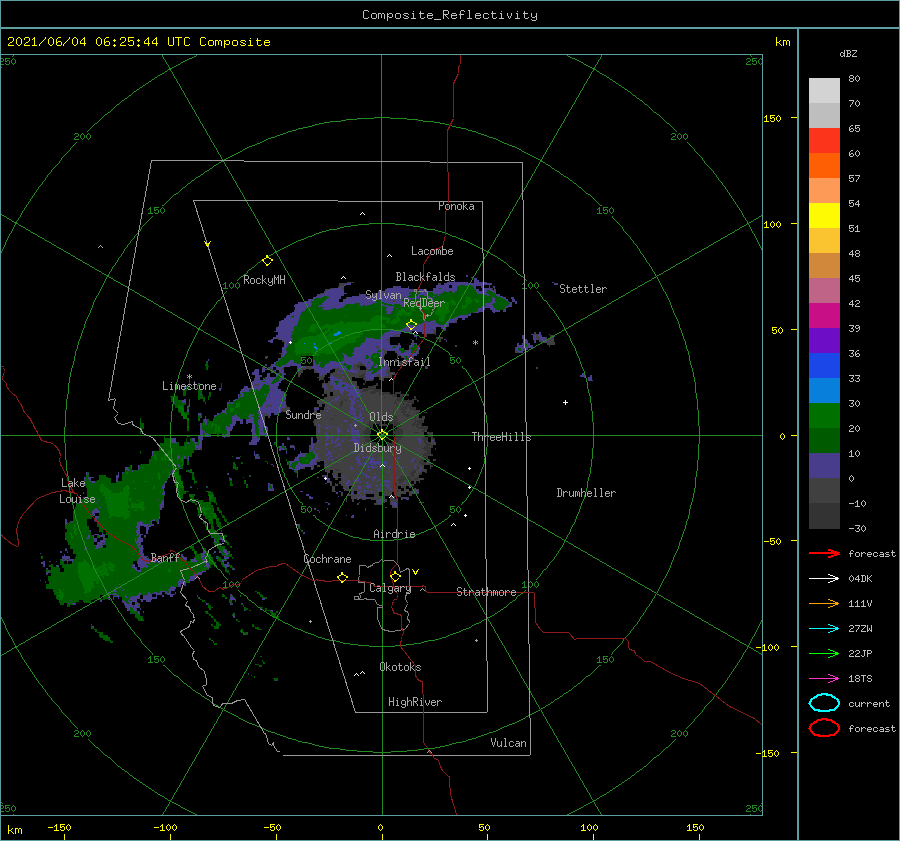The image size is (900, 841).
Task: Click the green 22JP arrow icon
Action: pyautogui.click(x=824, y=653)
